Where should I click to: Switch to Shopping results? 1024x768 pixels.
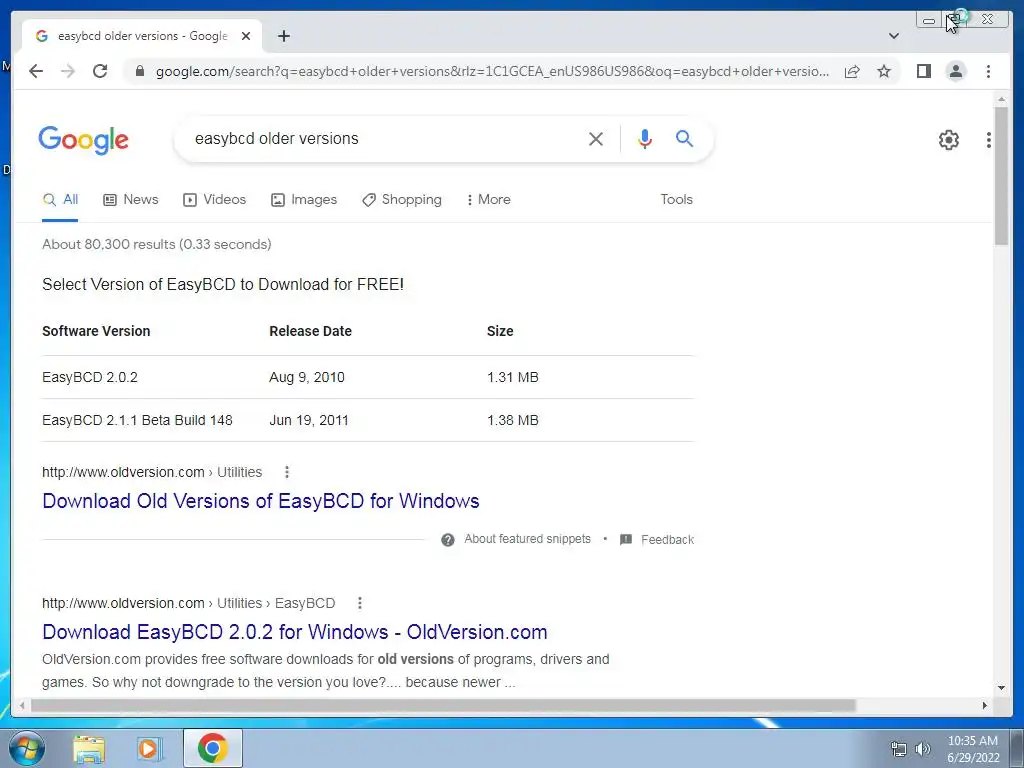point(402,200)
